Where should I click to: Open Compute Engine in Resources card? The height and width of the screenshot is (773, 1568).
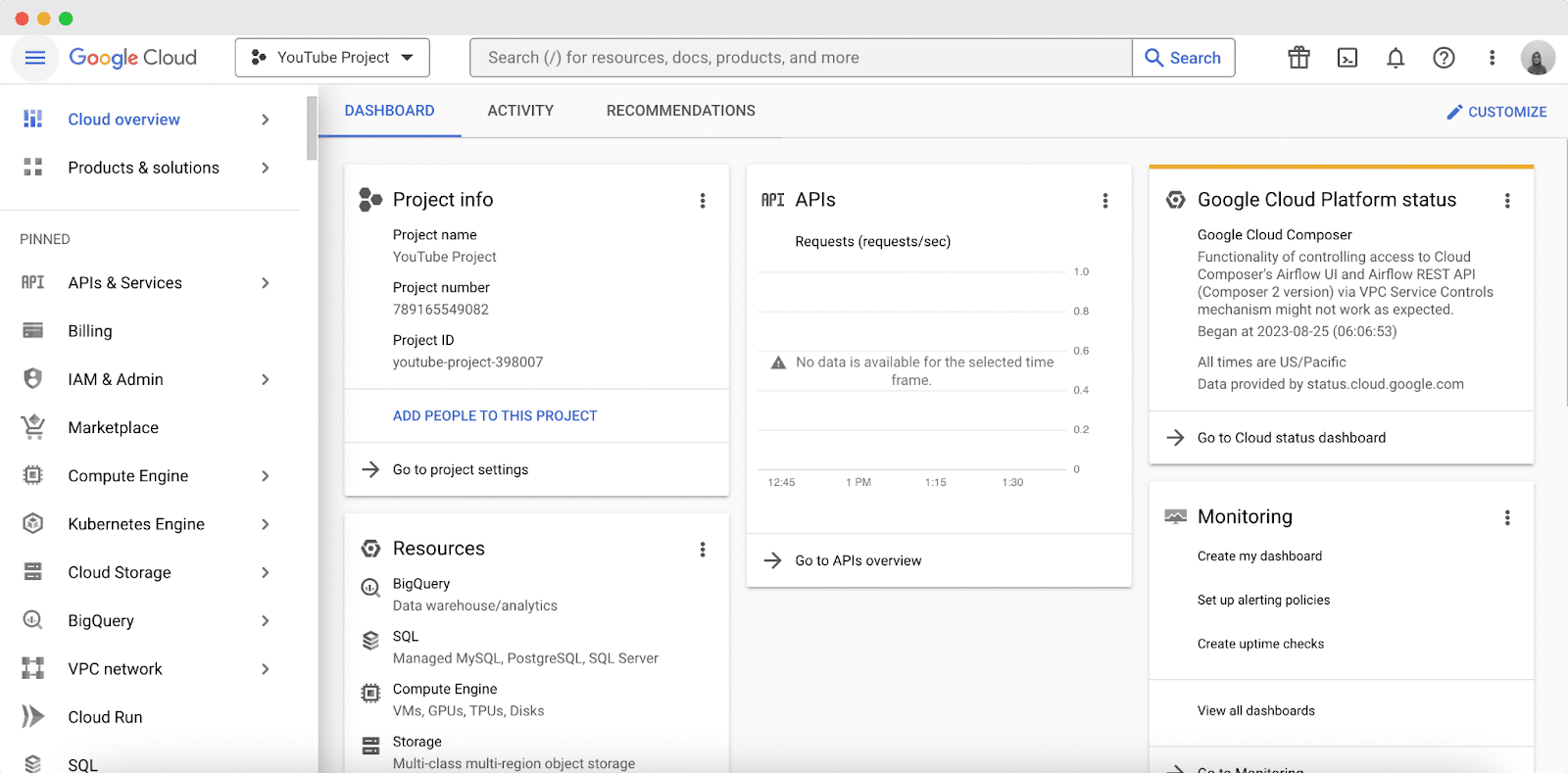point(445,690)
